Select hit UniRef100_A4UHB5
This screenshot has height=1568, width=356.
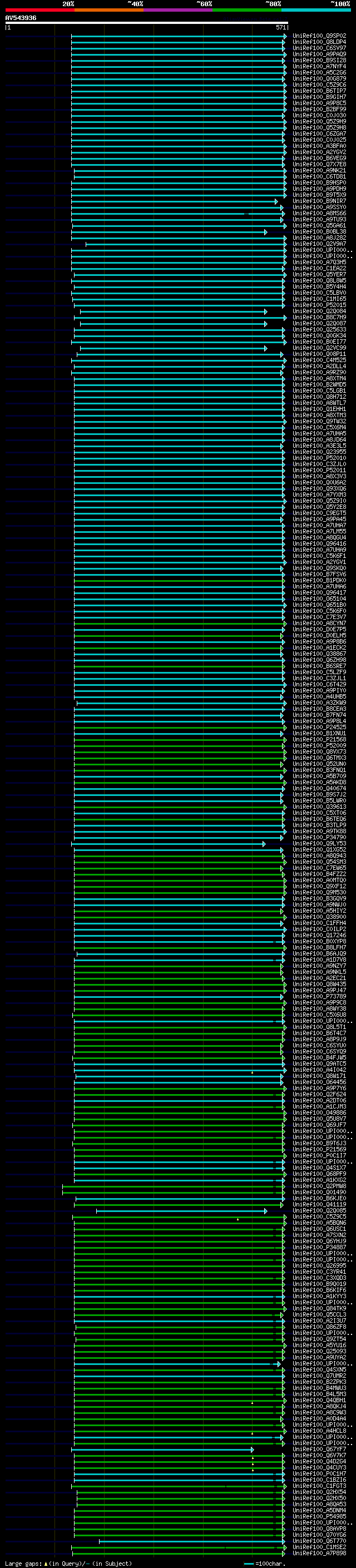pos(319,696)
